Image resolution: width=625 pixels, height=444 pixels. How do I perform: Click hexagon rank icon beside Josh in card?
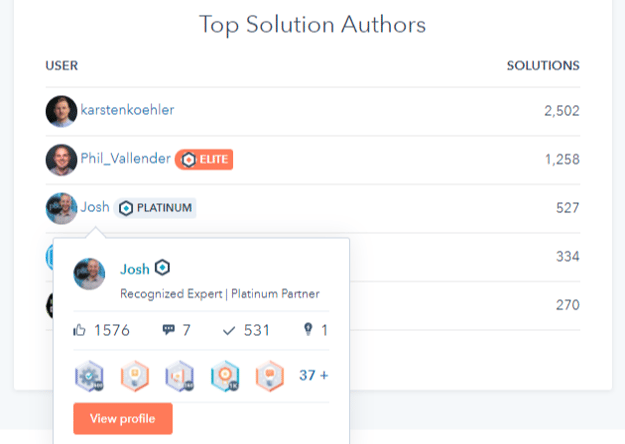click(162, 268)
